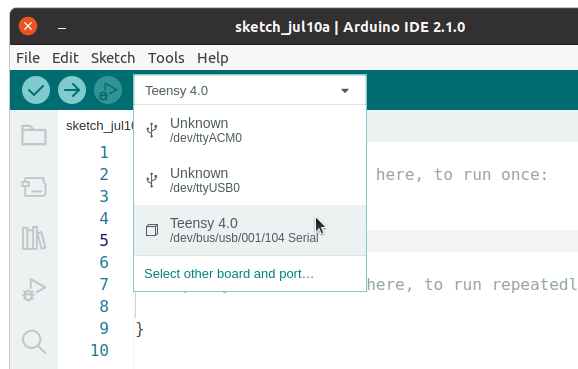Select Unknown port /dev/ttyACM0
Image resolution: width=578 pixels, height=369 pixels.
250,130
